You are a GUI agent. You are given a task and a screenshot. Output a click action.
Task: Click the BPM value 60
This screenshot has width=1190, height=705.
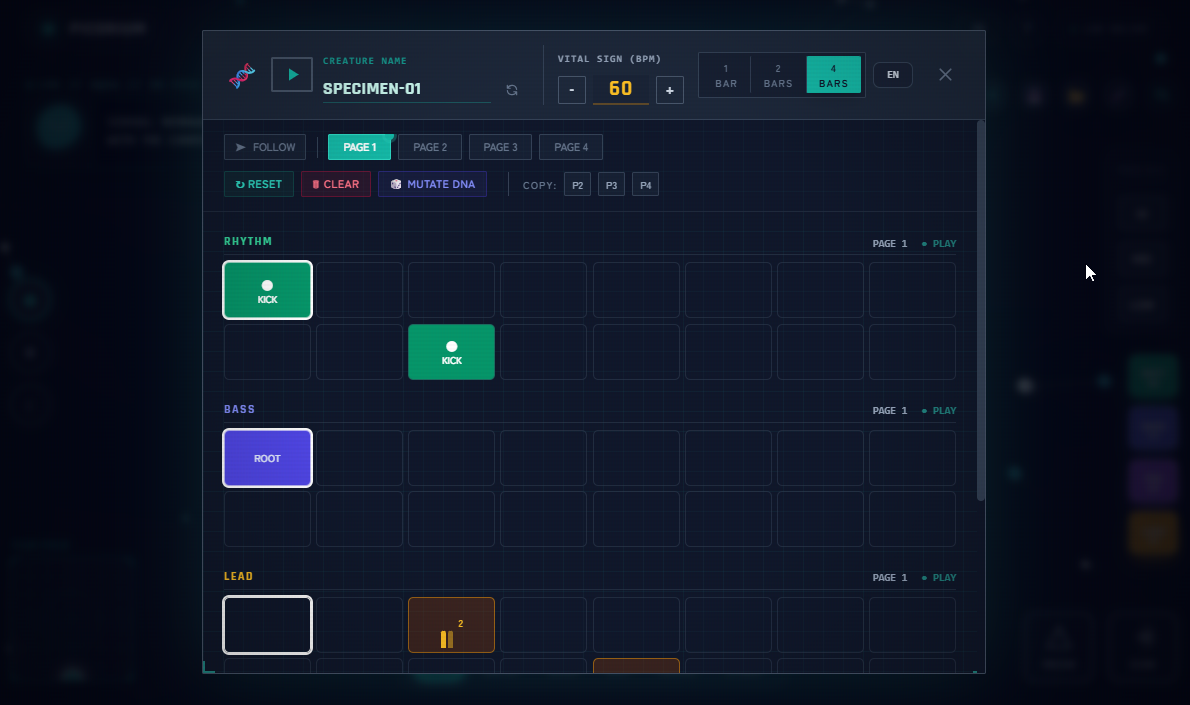621,89
